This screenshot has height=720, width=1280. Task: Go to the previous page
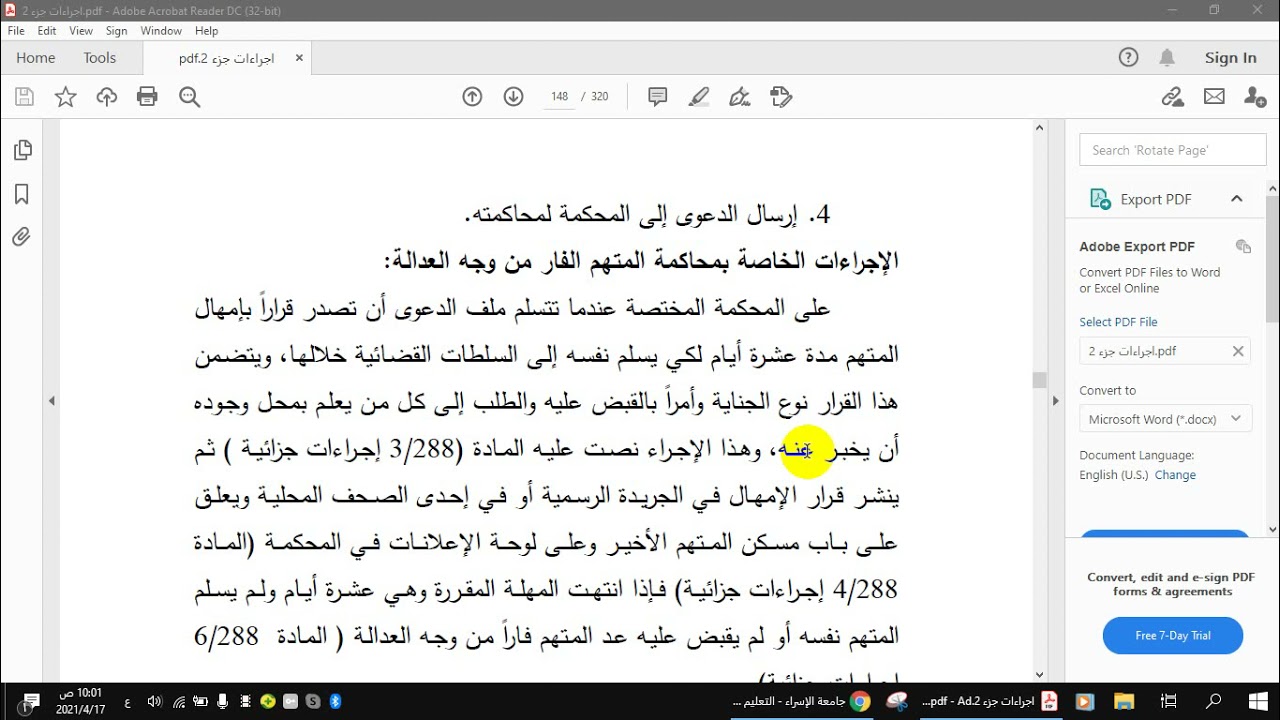(x=472, y=96)
